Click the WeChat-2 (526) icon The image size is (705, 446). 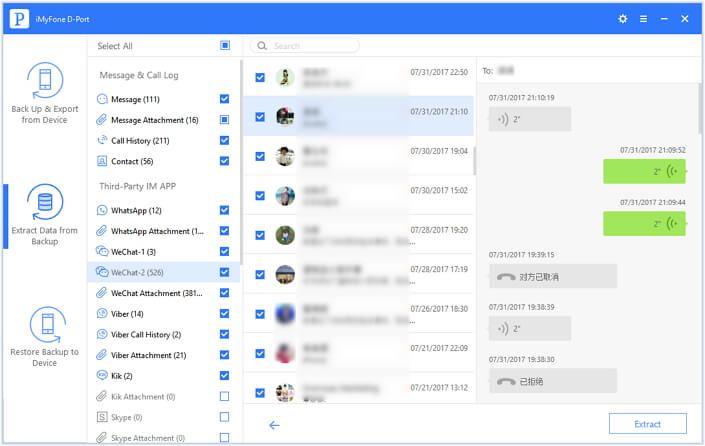click(x=102, y=272)
